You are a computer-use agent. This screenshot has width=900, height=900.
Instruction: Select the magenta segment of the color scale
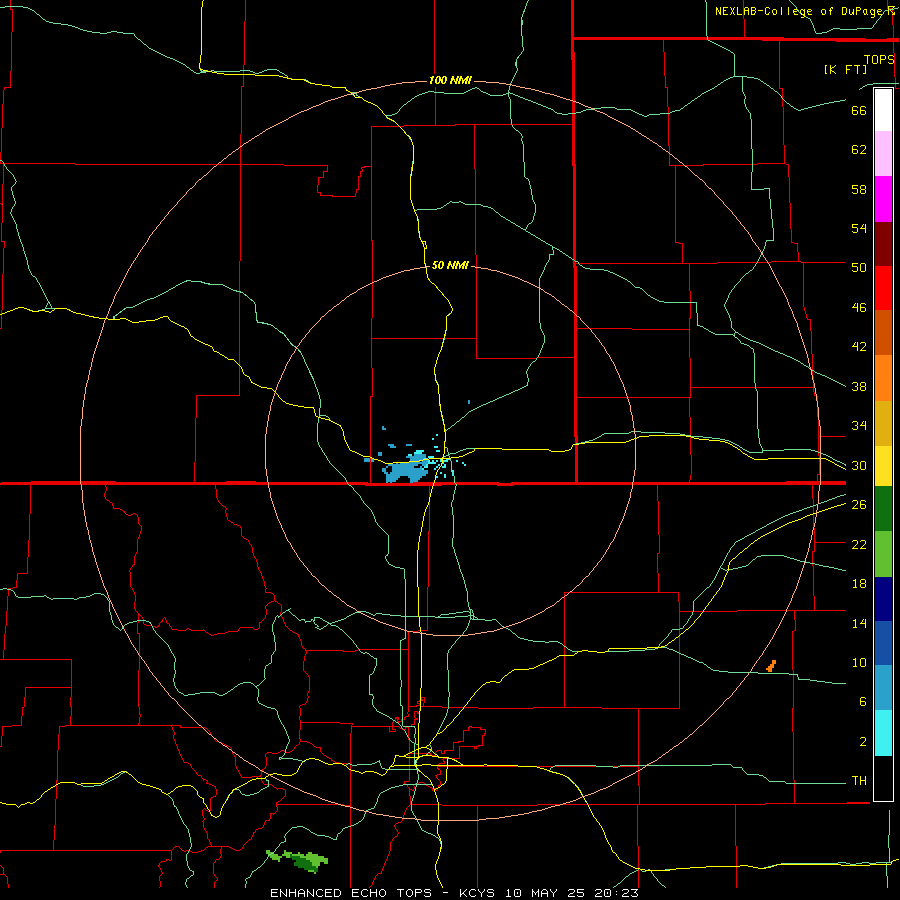[883, 199]
